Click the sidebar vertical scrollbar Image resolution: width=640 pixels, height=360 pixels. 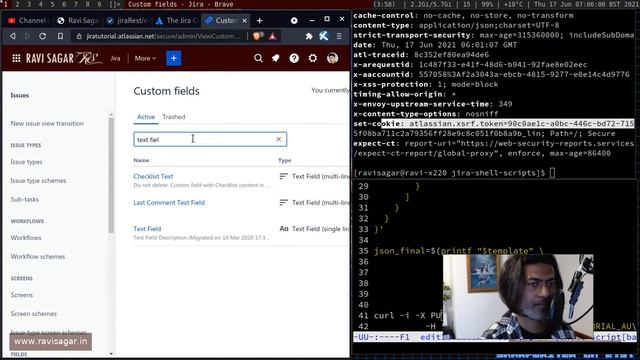click(x=111, y=176)
